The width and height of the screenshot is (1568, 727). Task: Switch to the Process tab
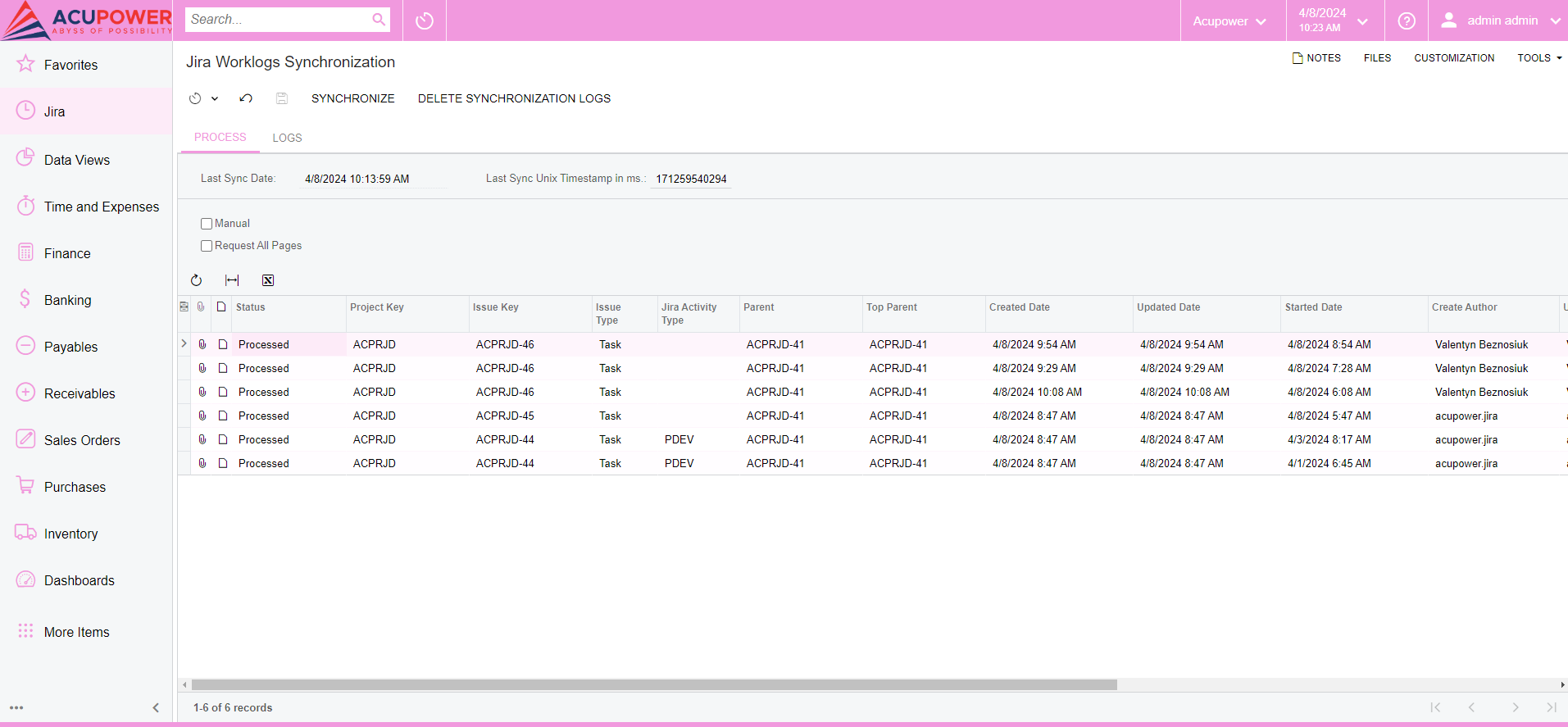tap(220, 138)
